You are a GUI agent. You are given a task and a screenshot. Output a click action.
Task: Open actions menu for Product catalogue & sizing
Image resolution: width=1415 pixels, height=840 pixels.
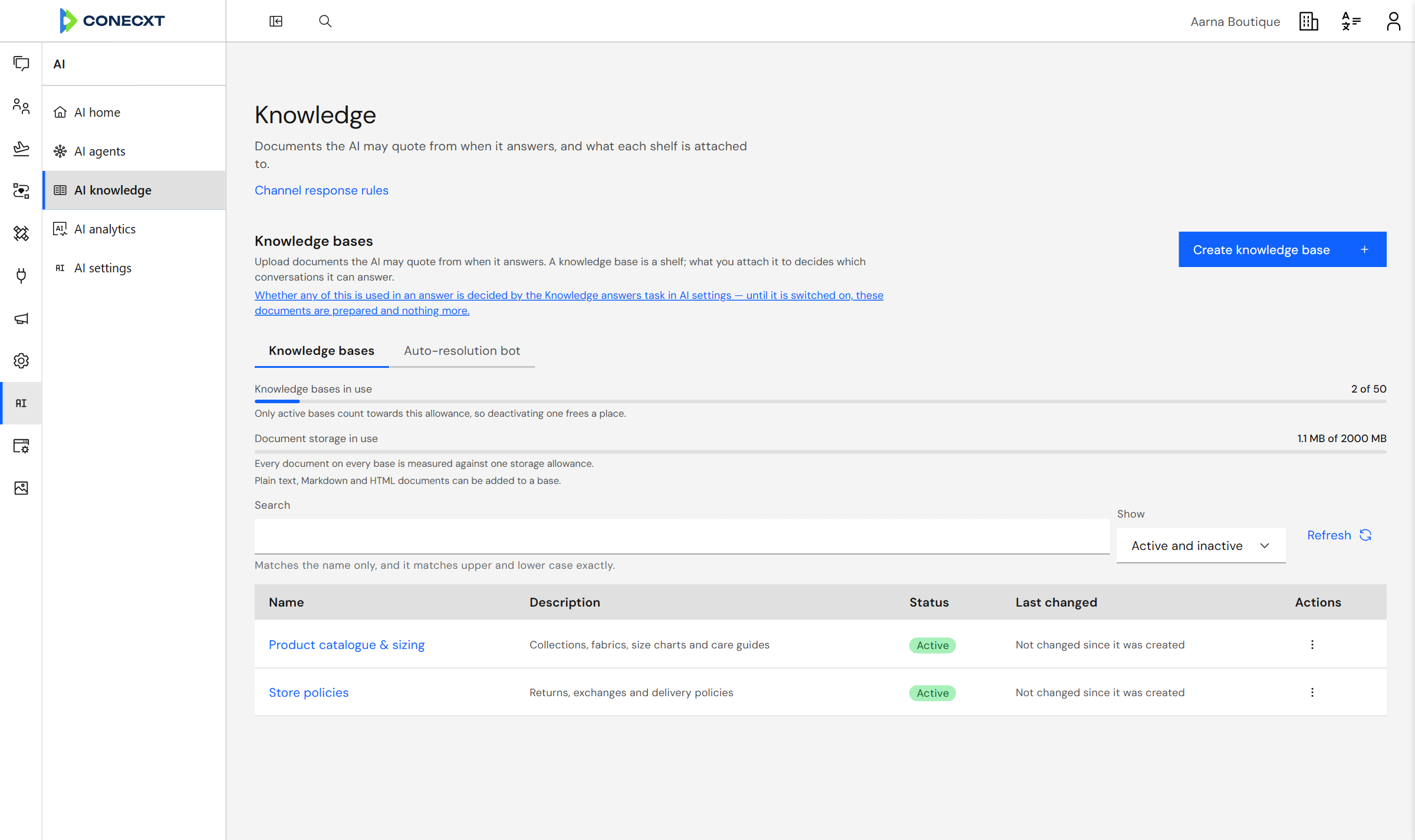[1312, 644]
